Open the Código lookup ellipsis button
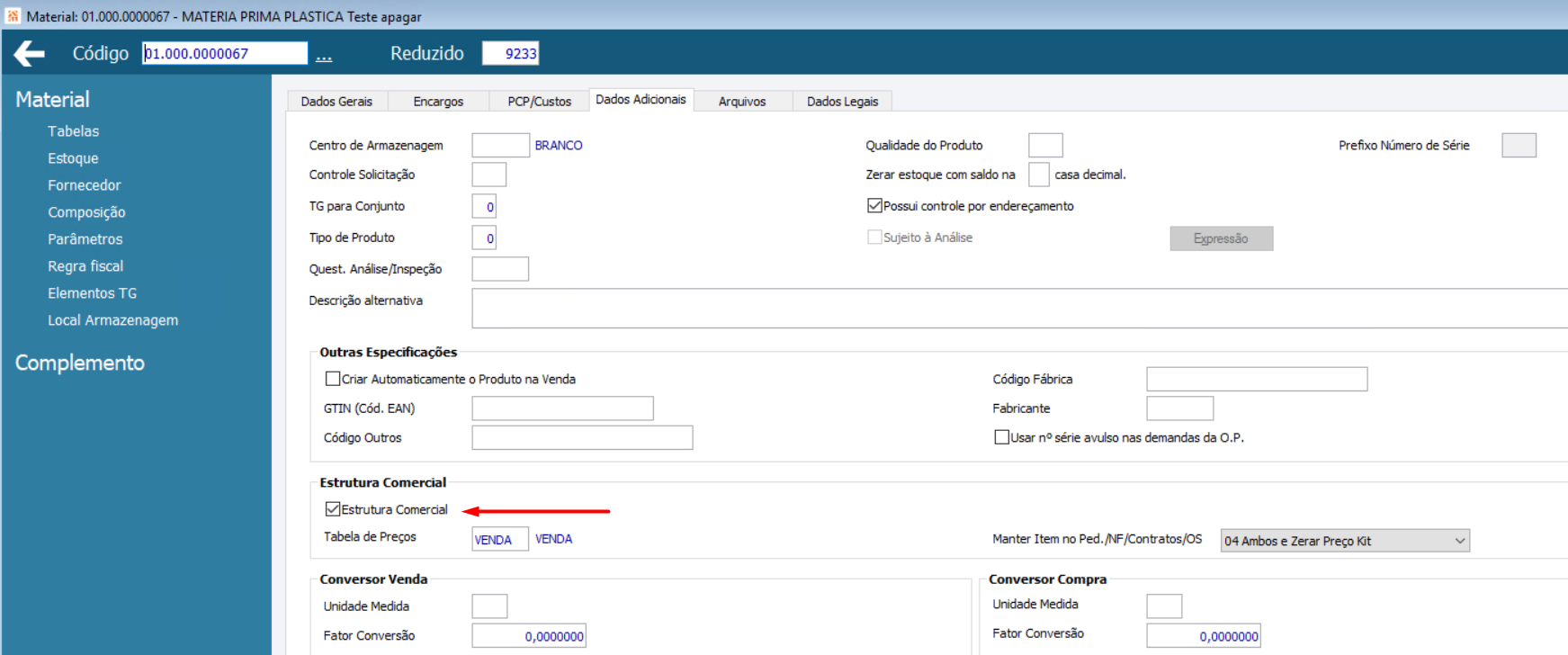This screenshot has height=655, width=1568. 324,55
